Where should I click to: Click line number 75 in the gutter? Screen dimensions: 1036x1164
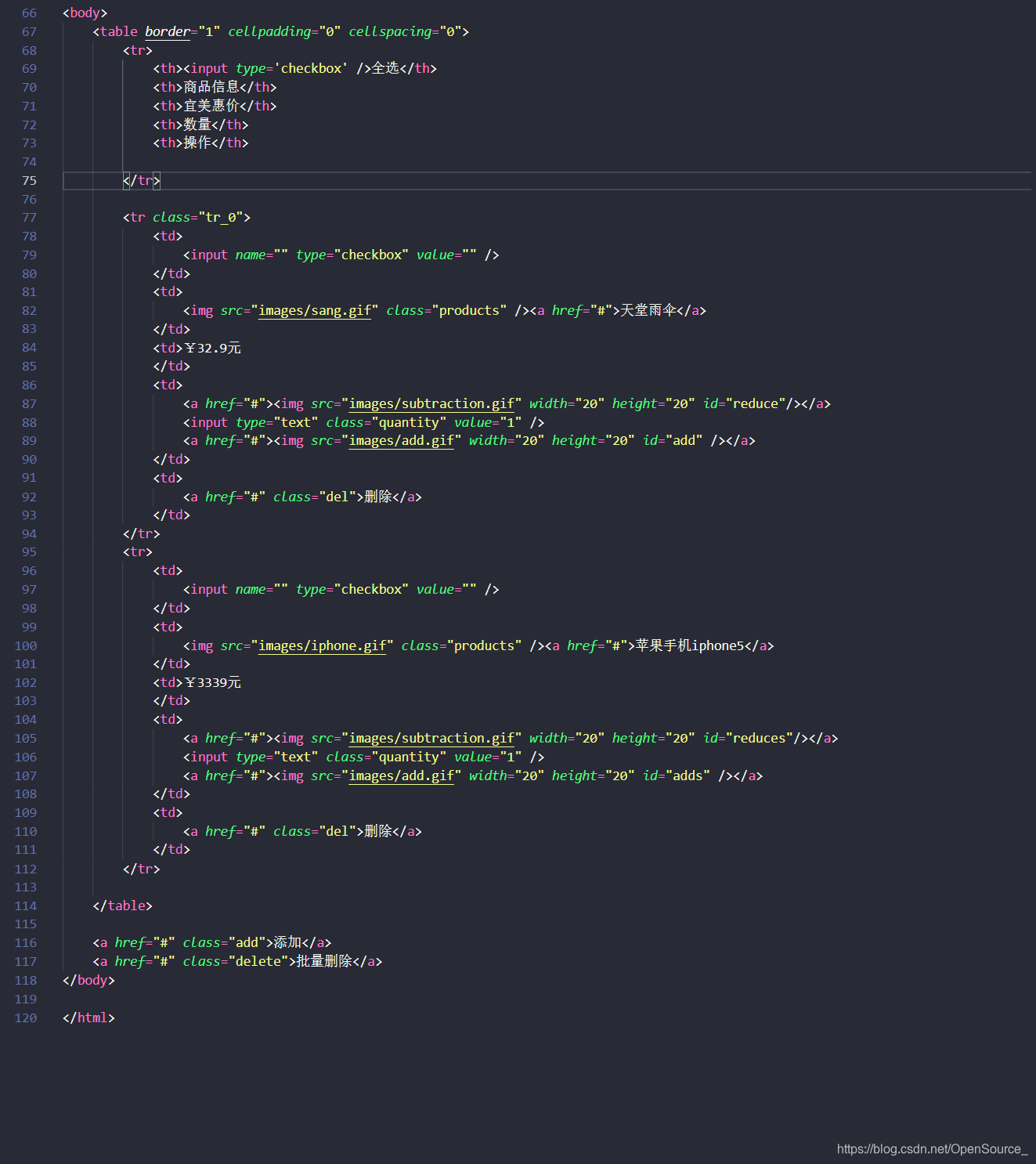[29, 180]
